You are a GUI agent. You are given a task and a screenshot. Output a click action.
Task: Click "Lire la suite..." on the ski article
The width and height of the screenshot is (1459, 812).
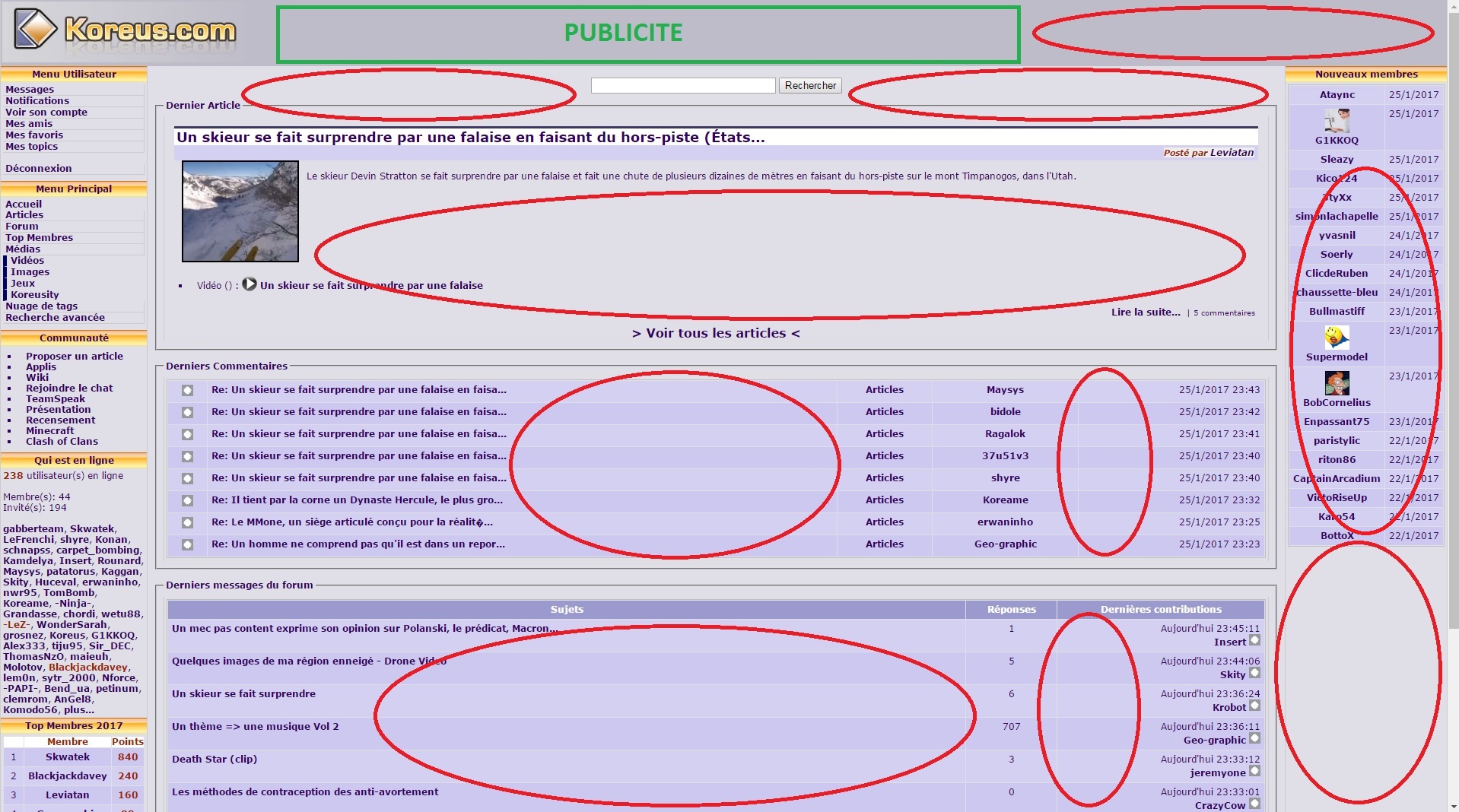[1145, 312]
